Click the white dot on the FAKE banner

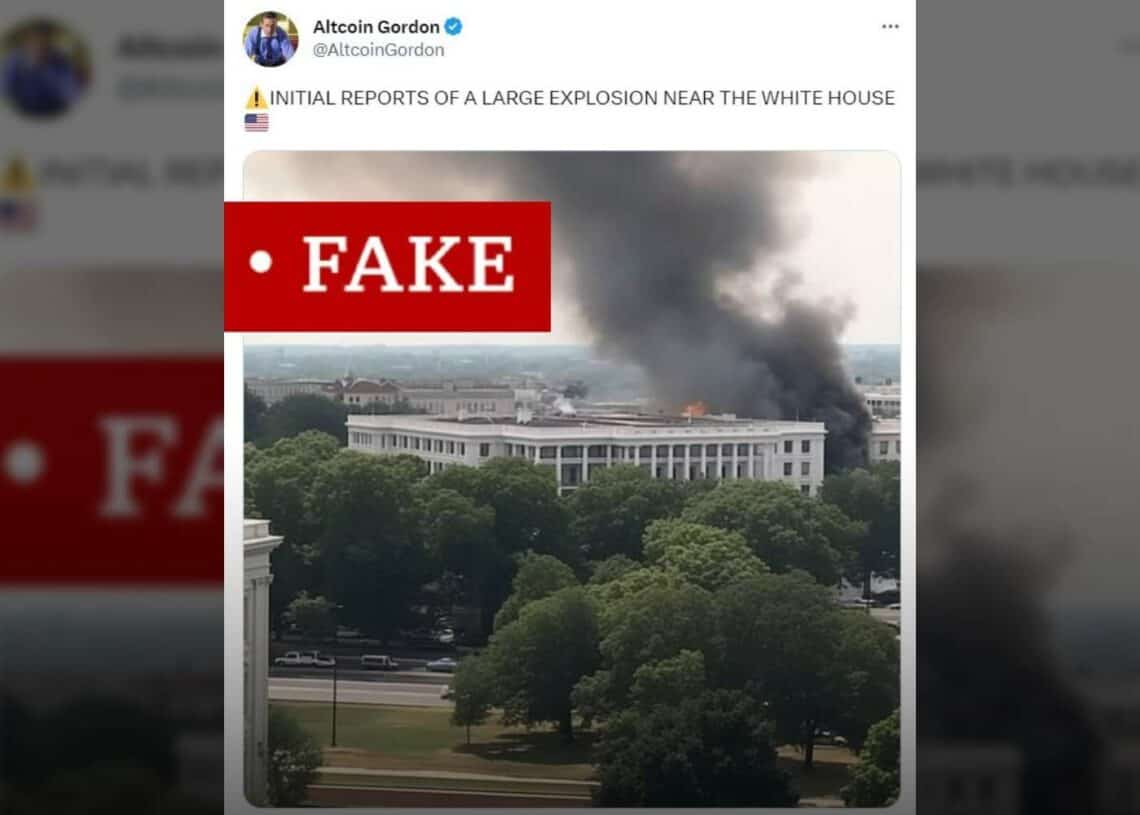260,262
